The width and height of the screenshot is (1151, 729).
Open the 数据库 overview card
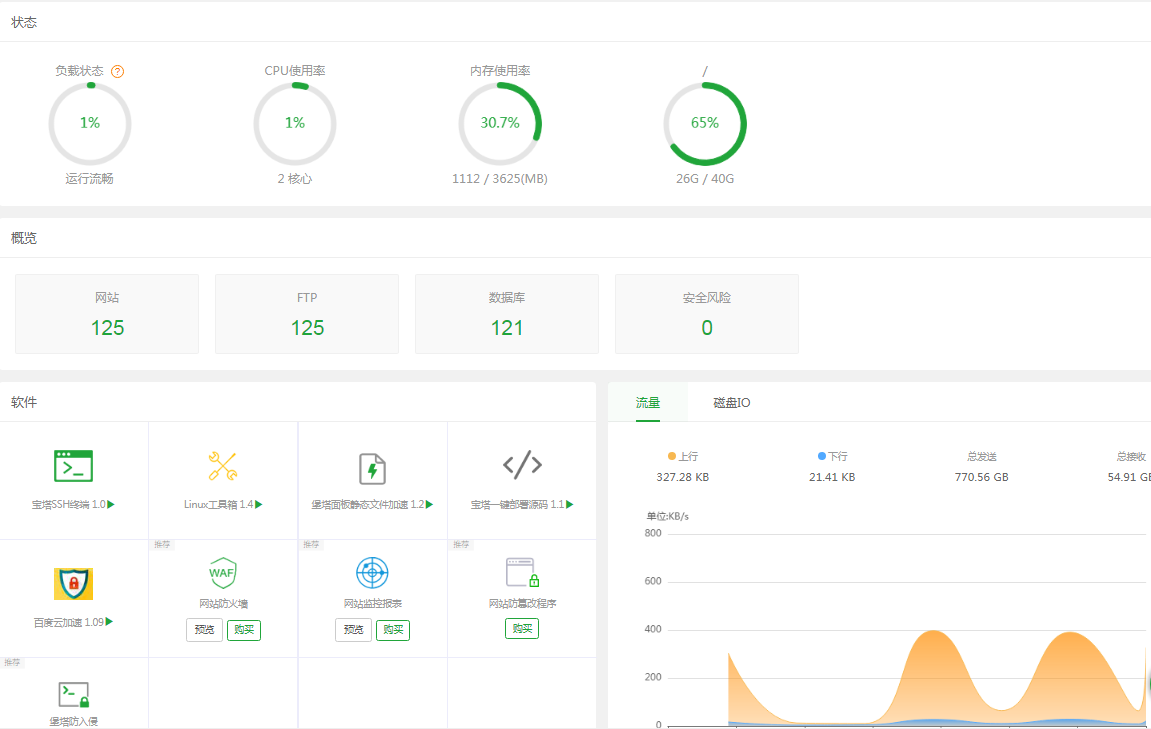point(506,314)
